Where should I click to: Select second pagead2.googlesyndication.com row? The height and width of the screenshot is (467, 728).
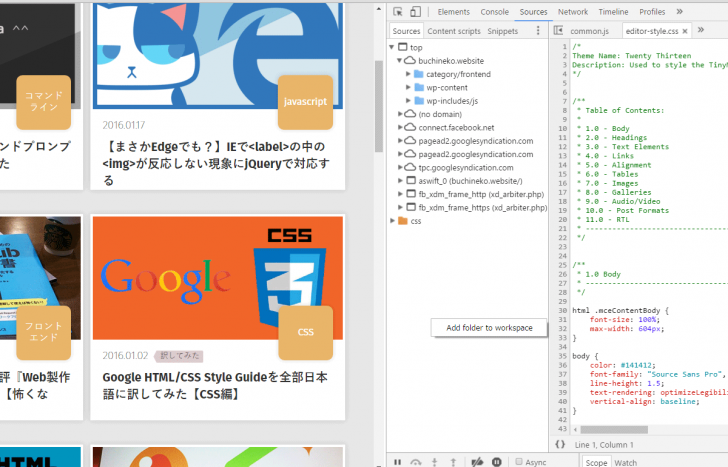[x=468, y=154]
